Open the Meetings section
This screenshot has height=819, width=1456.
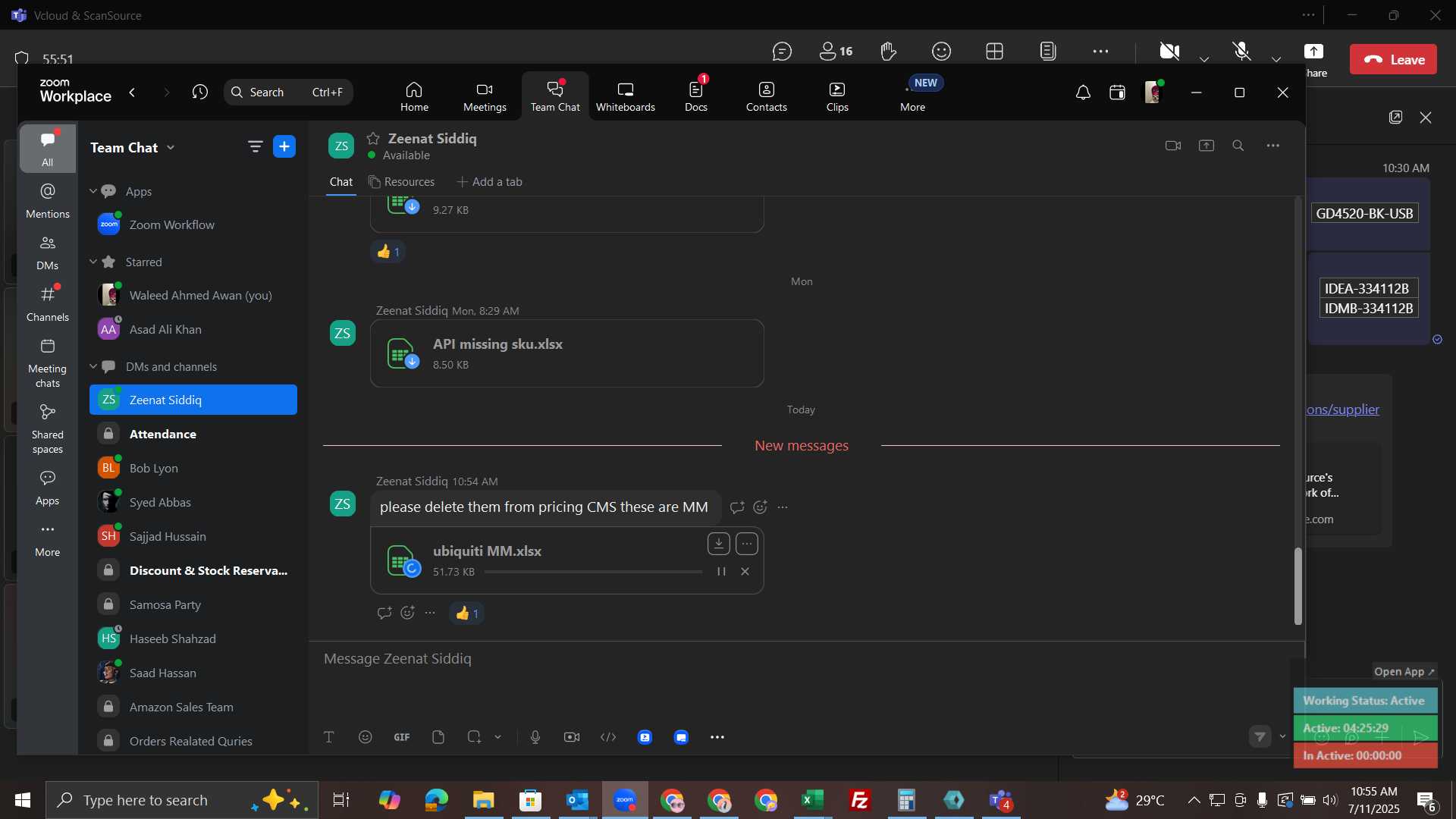(x=485, y=96)
